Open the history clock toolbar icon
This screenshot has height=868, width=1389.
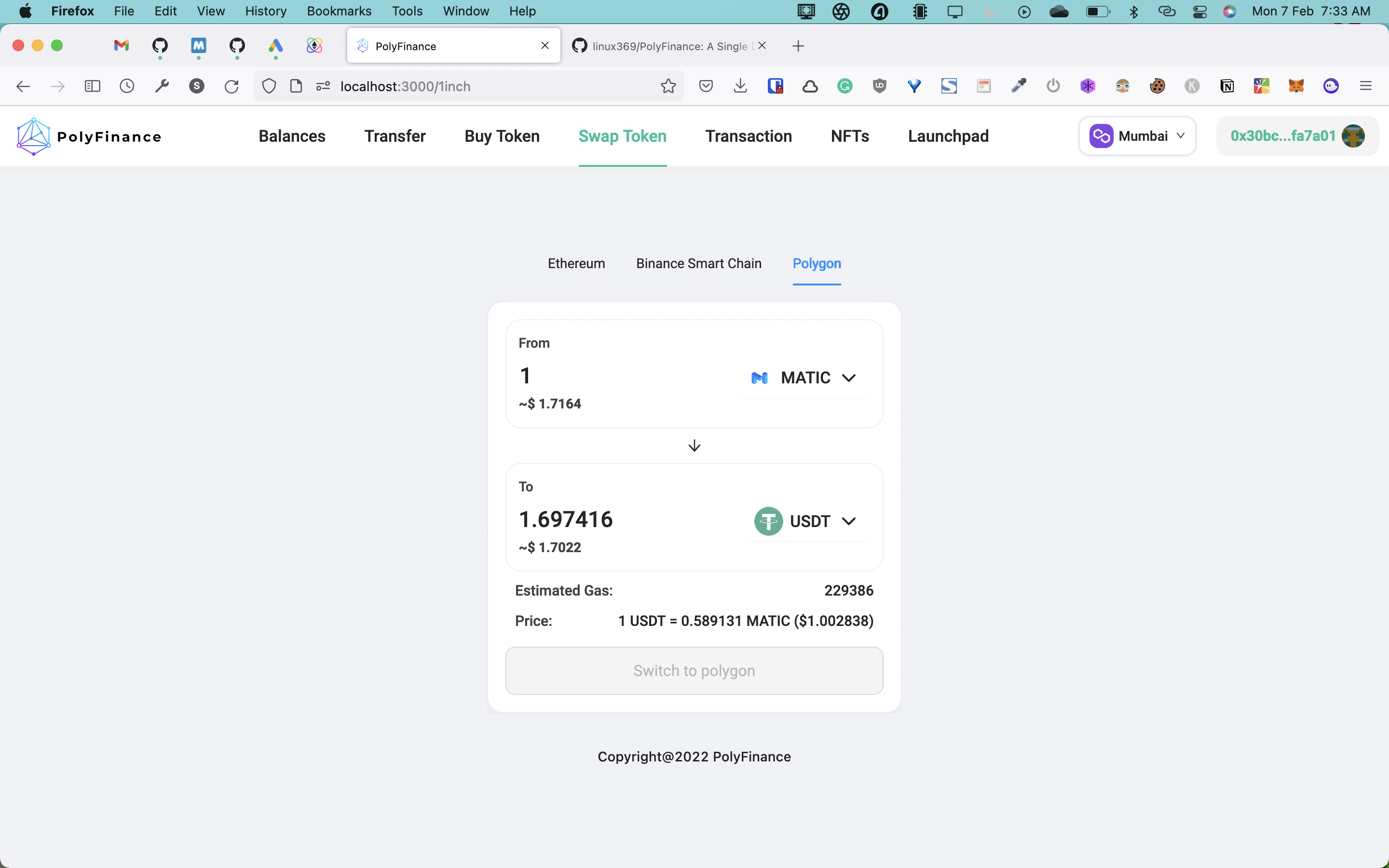click(x=127, y=86)
